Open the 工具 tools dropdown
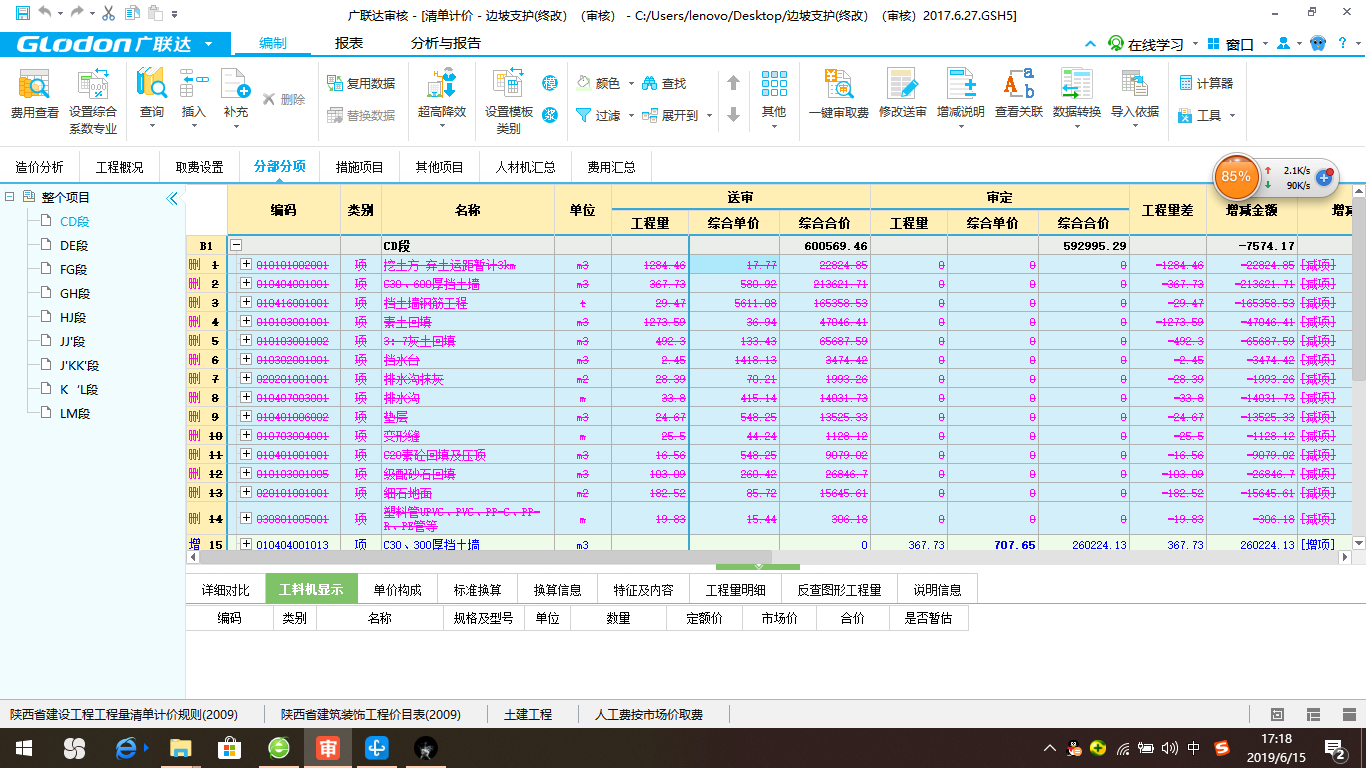This screenshot has height=768, width=1366. (1207, 115)
